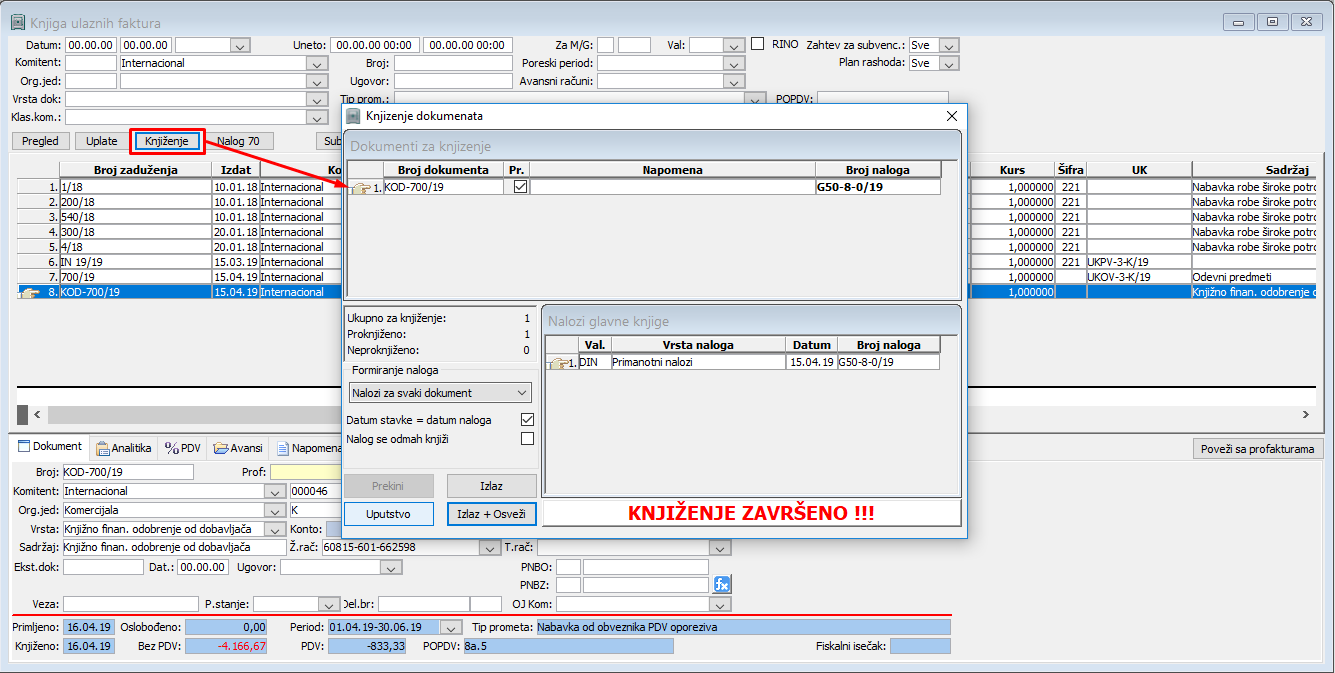This screenshot has height=673, width=1335.
Task: Open the Analitika tab with clipboard icon
Action: (x=123, y=448)
